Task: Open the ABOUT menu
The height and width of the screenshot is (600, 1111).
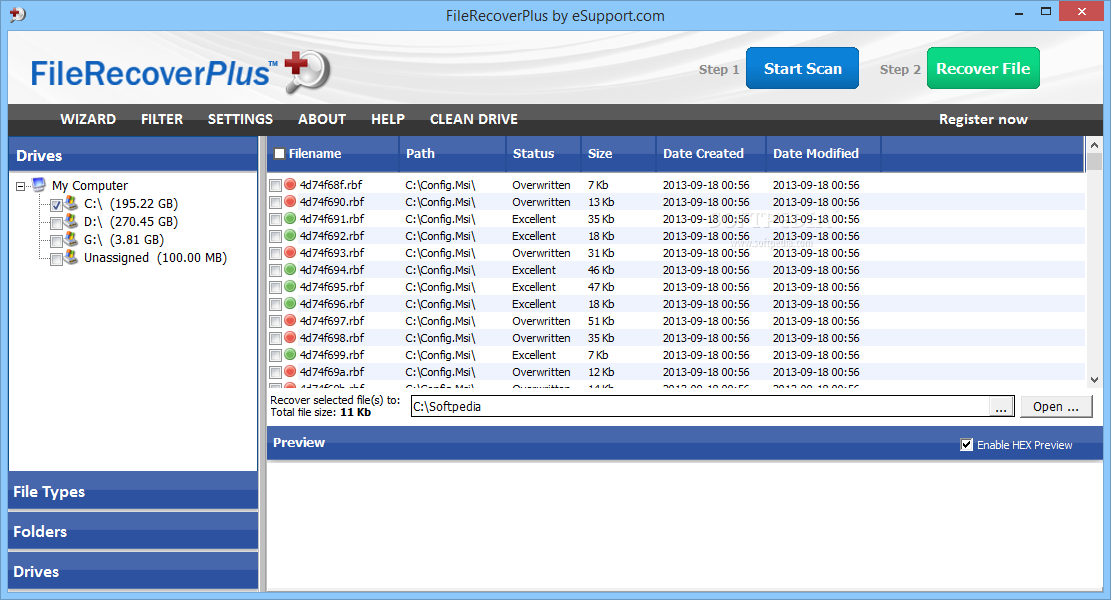Action: (x=322, y=119)
